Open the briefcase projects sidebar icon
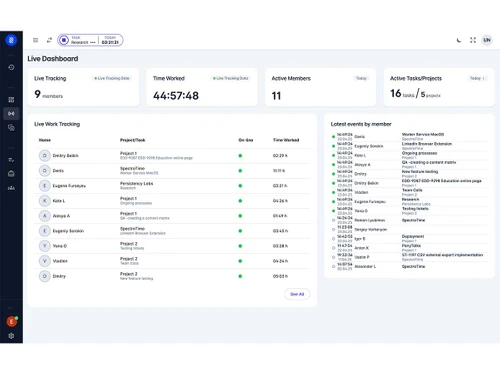 click(11, 174)
